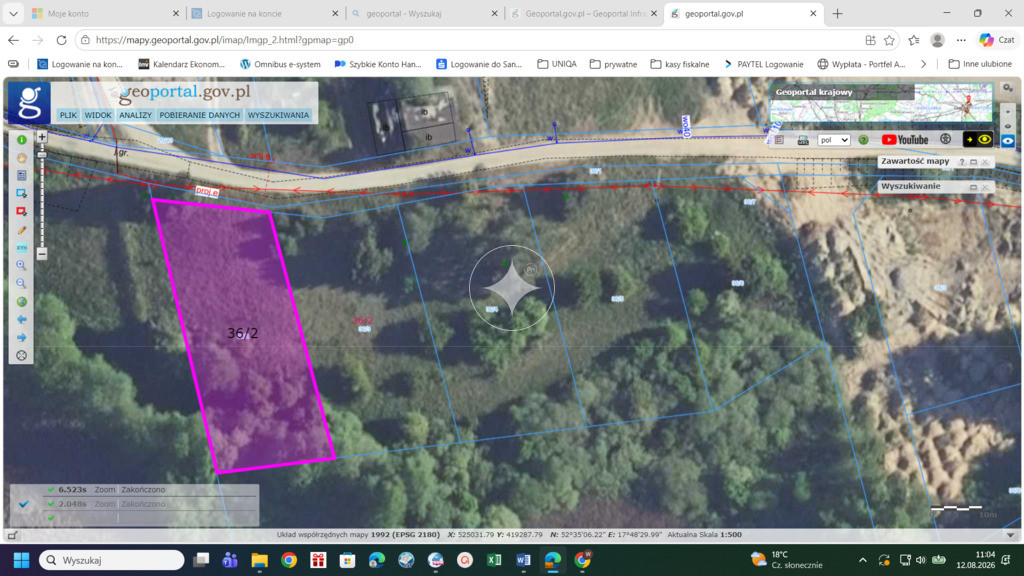
Task: Open the Omnibus e-system bookmark
Action: pos(280,64)
